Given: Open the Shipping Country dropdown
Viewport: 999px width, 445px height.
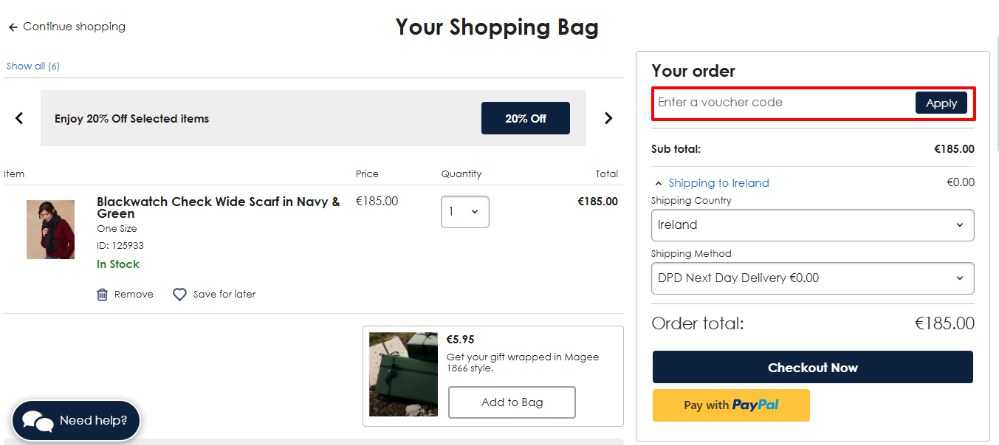Looking at the screenshot, I should [x=812, y=225].
